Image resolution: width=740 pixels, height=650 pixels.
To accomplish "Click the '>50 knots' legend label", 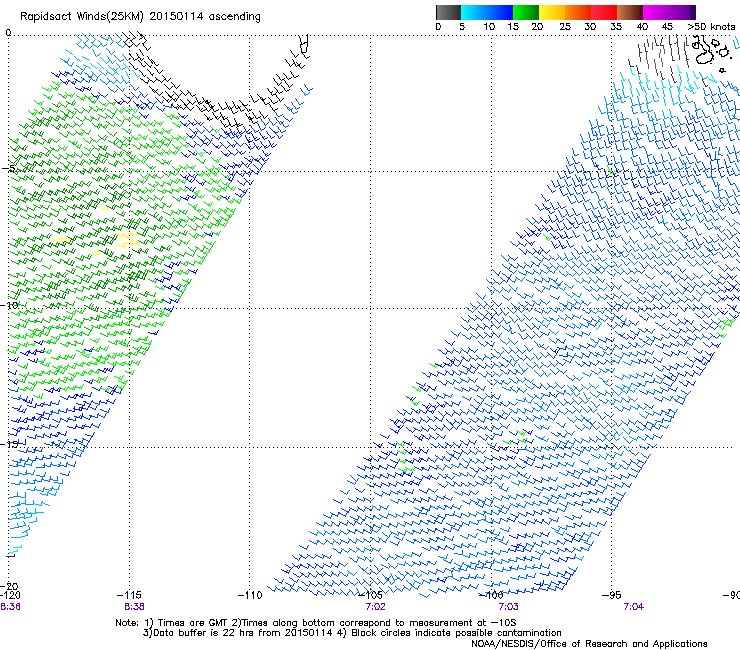I will pos(711,27).
